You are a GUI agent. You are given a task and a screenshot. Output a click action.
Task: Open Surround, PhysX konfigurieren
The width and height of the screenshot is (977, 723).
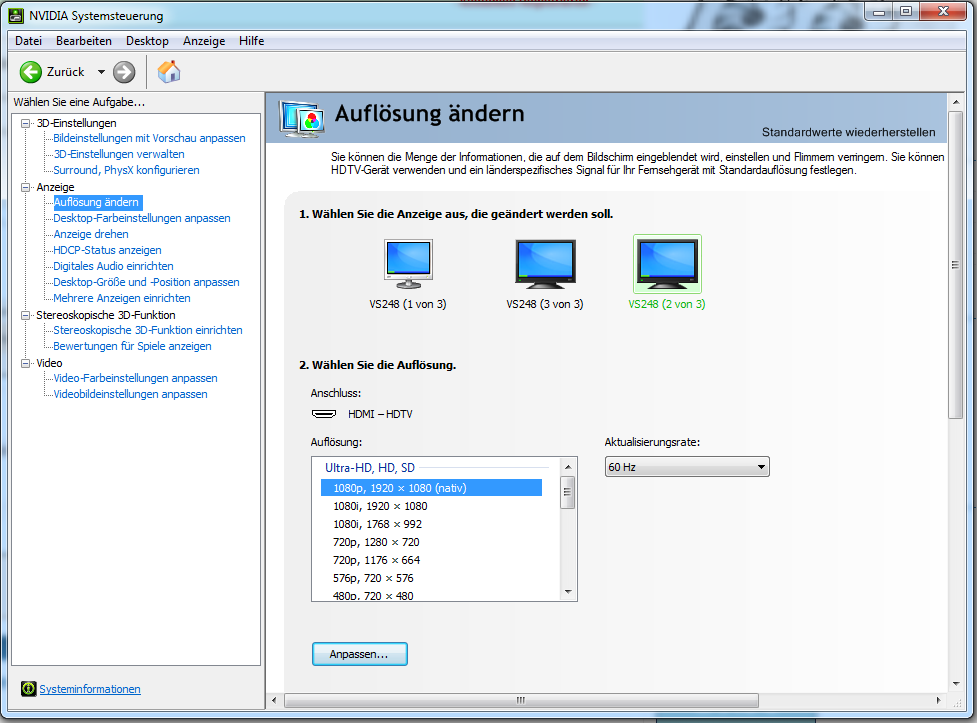tap(126, 170)
